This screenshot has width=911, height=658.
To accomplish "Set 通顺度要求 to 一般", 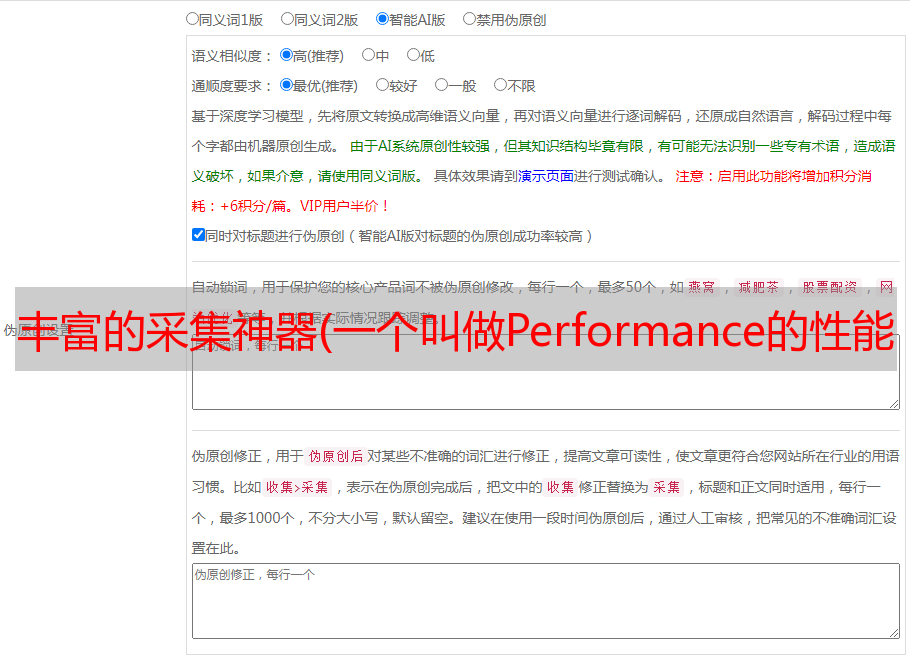I will coord(442,85).
